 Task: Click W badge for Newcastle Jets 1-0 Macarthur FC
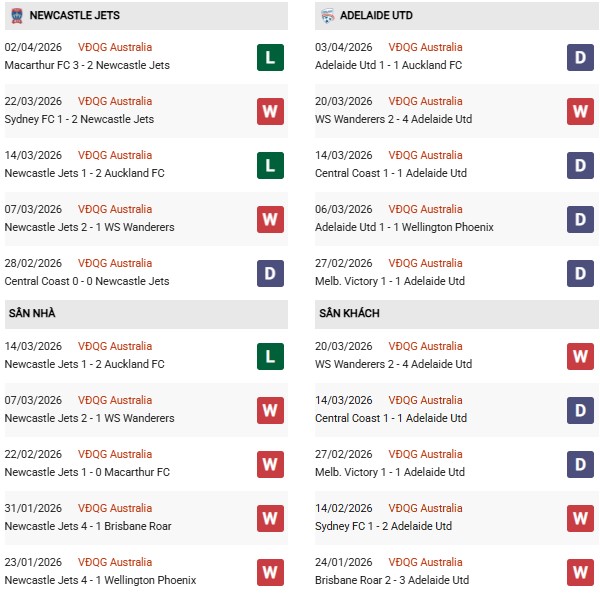click(270, 464)
